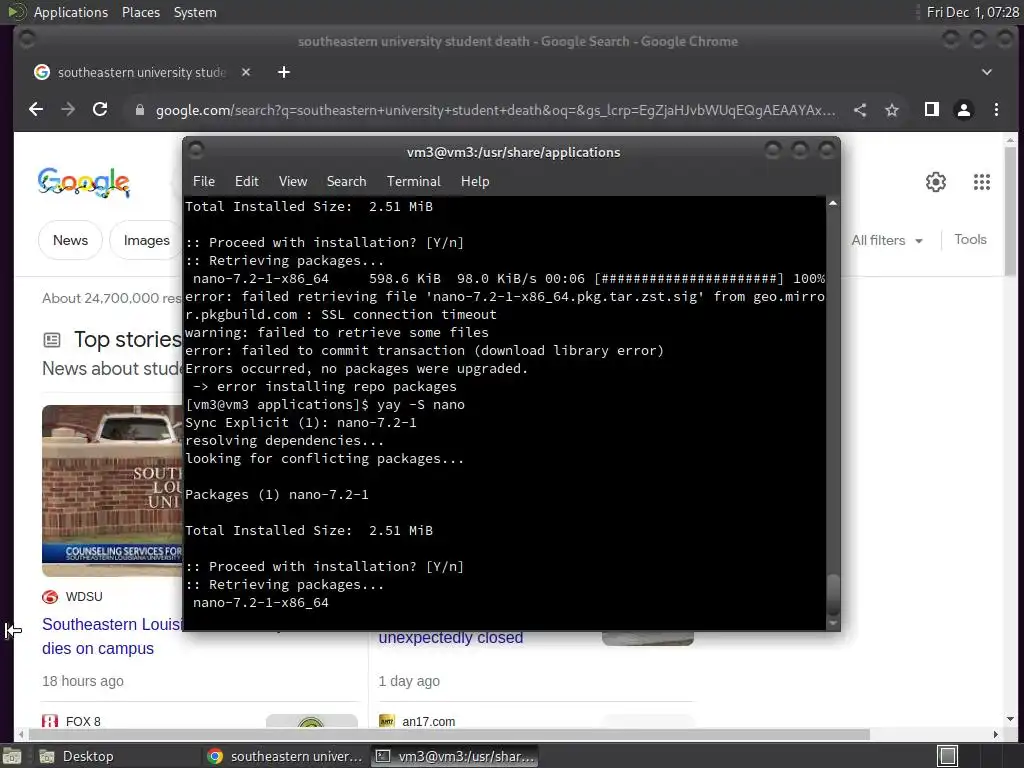Open the View menu in terminal
Viewport: 1024px width, 768px height.
pyautogui.click(x=293, y=182)
